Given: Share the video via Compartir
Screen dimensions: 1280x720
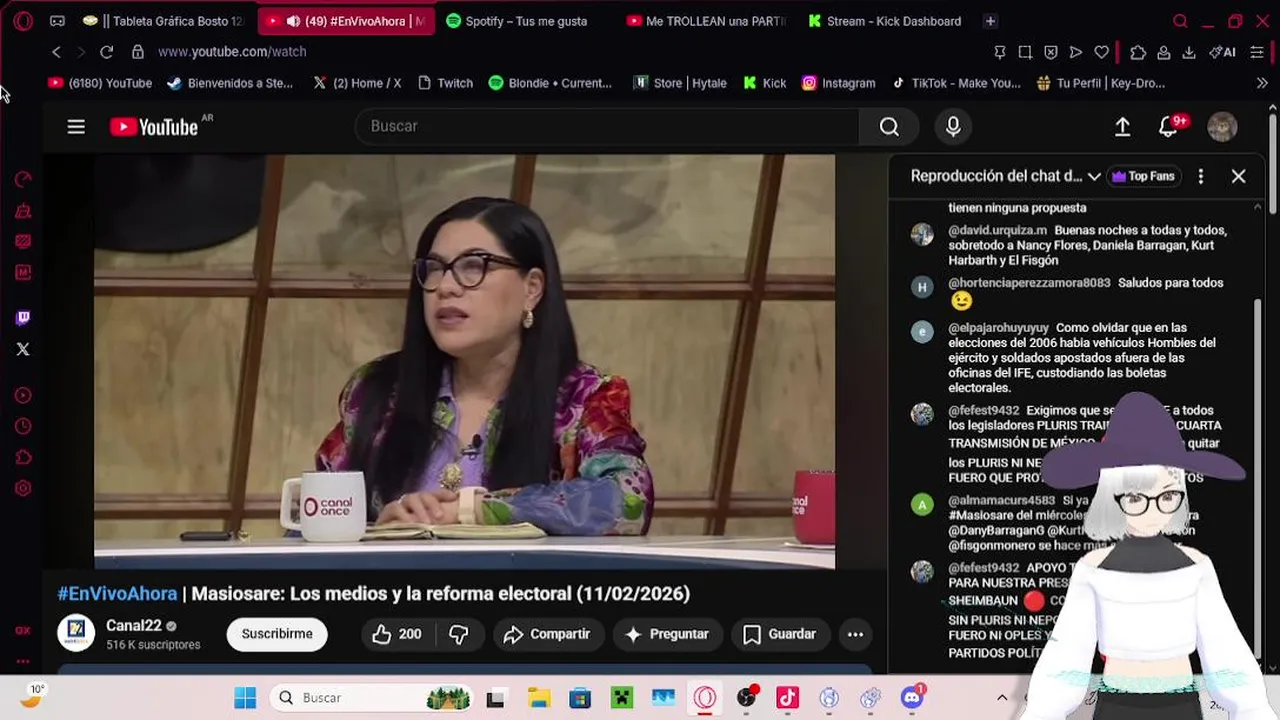Looking at the screenshot, I should tap(547, 634).
